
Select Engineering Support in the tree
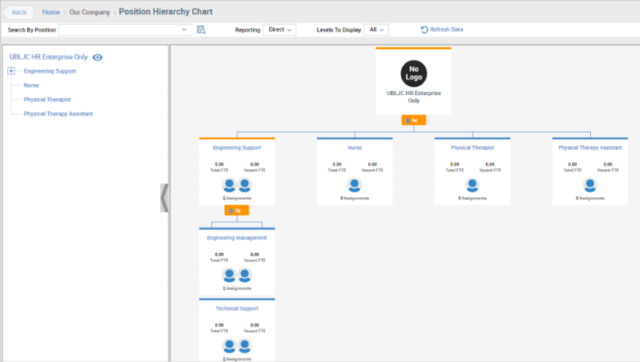[x=49, y=71]
